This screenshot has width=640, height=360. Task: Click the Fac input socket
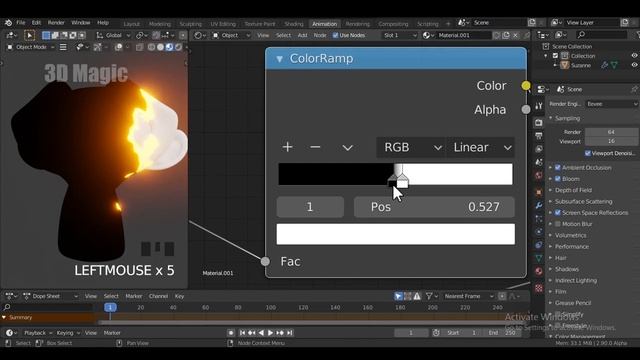(265, 261)
